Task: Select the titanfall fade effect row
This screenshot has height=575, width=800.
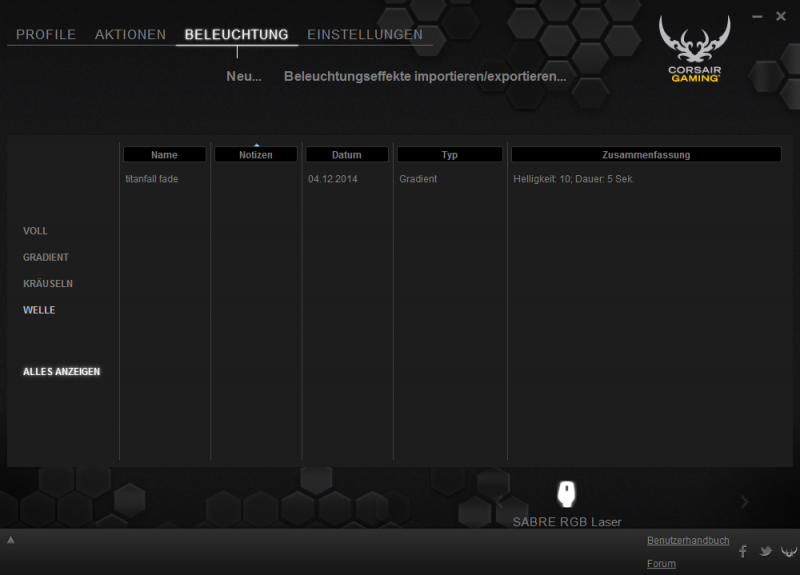Action: coord(152,179)
